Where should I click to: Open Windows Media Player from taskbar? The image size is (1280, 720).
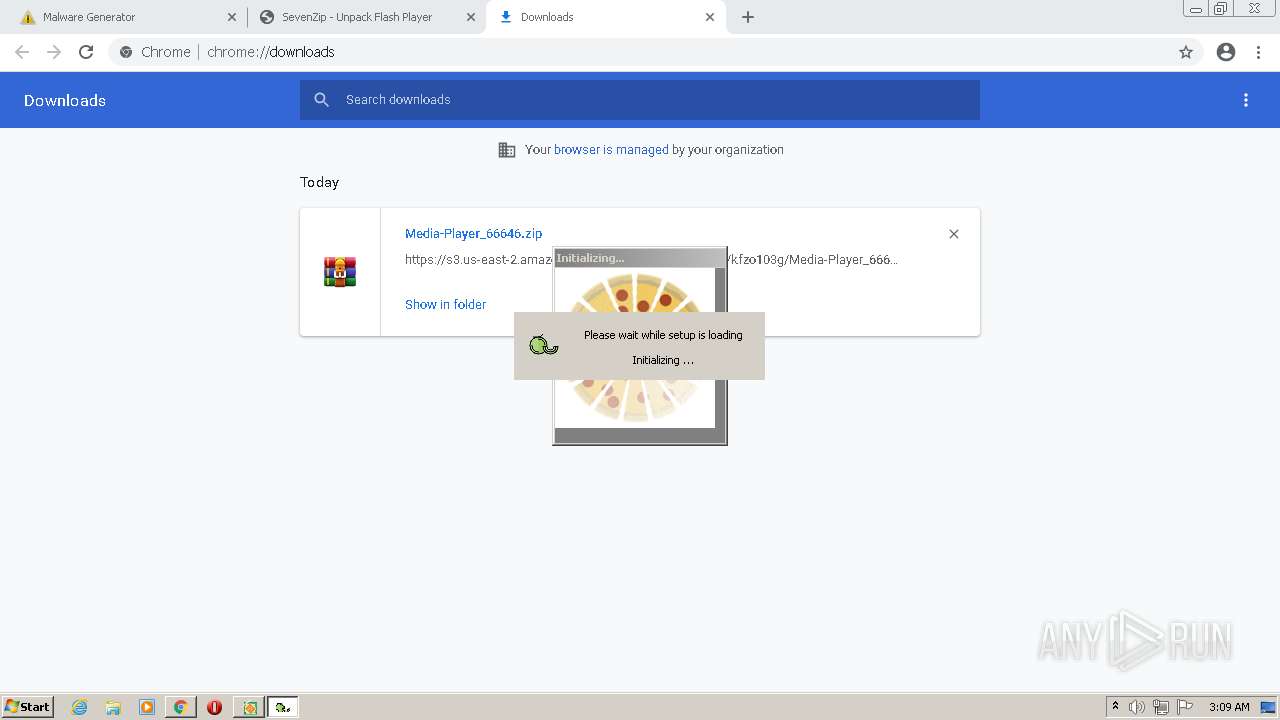tap(147, 707)
